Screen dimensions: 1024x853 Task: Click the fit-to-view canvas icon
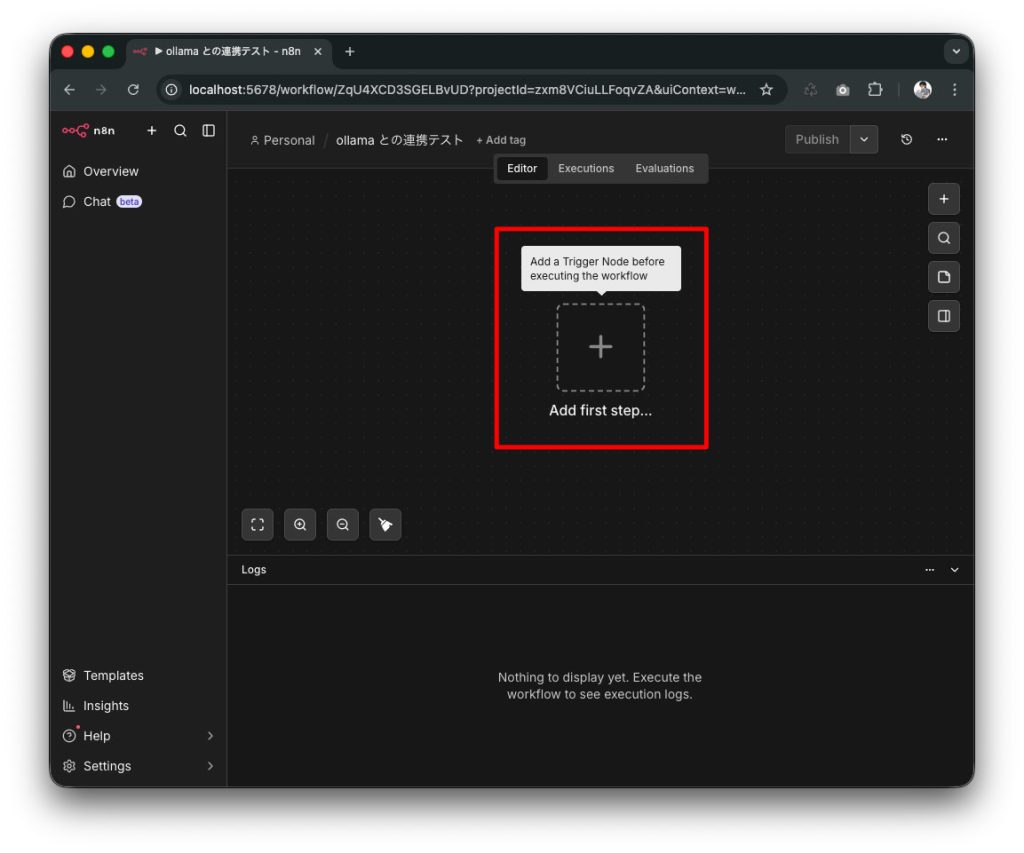(x=257, y=525)
